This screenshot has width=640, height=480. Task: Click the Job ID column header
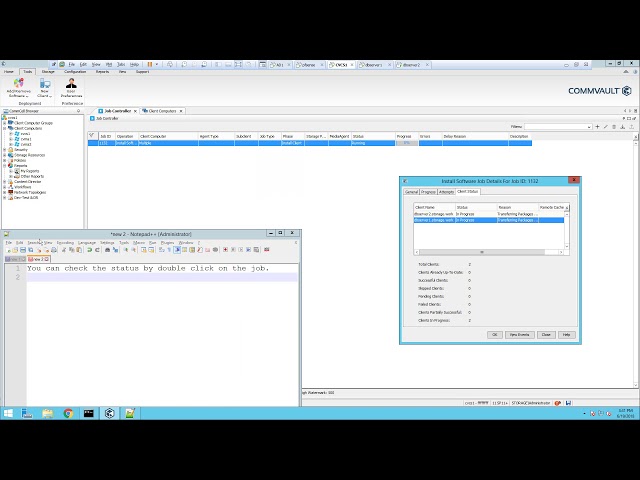[x=106, y=136]
